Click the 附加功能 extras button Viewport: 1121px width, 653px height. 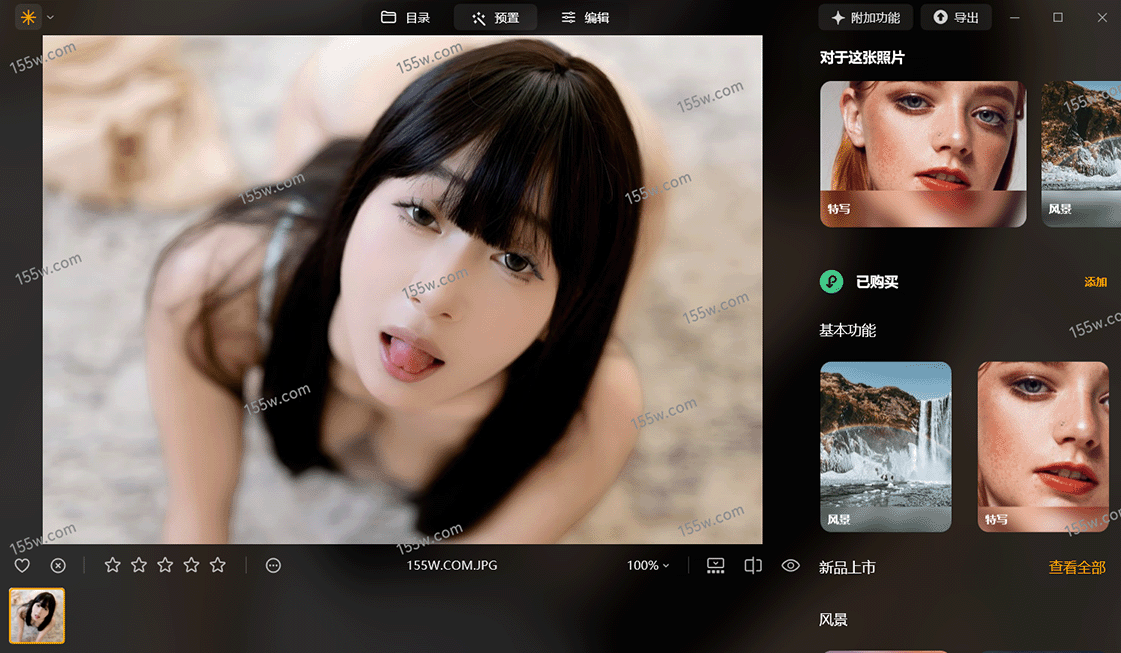click(865, 17)
